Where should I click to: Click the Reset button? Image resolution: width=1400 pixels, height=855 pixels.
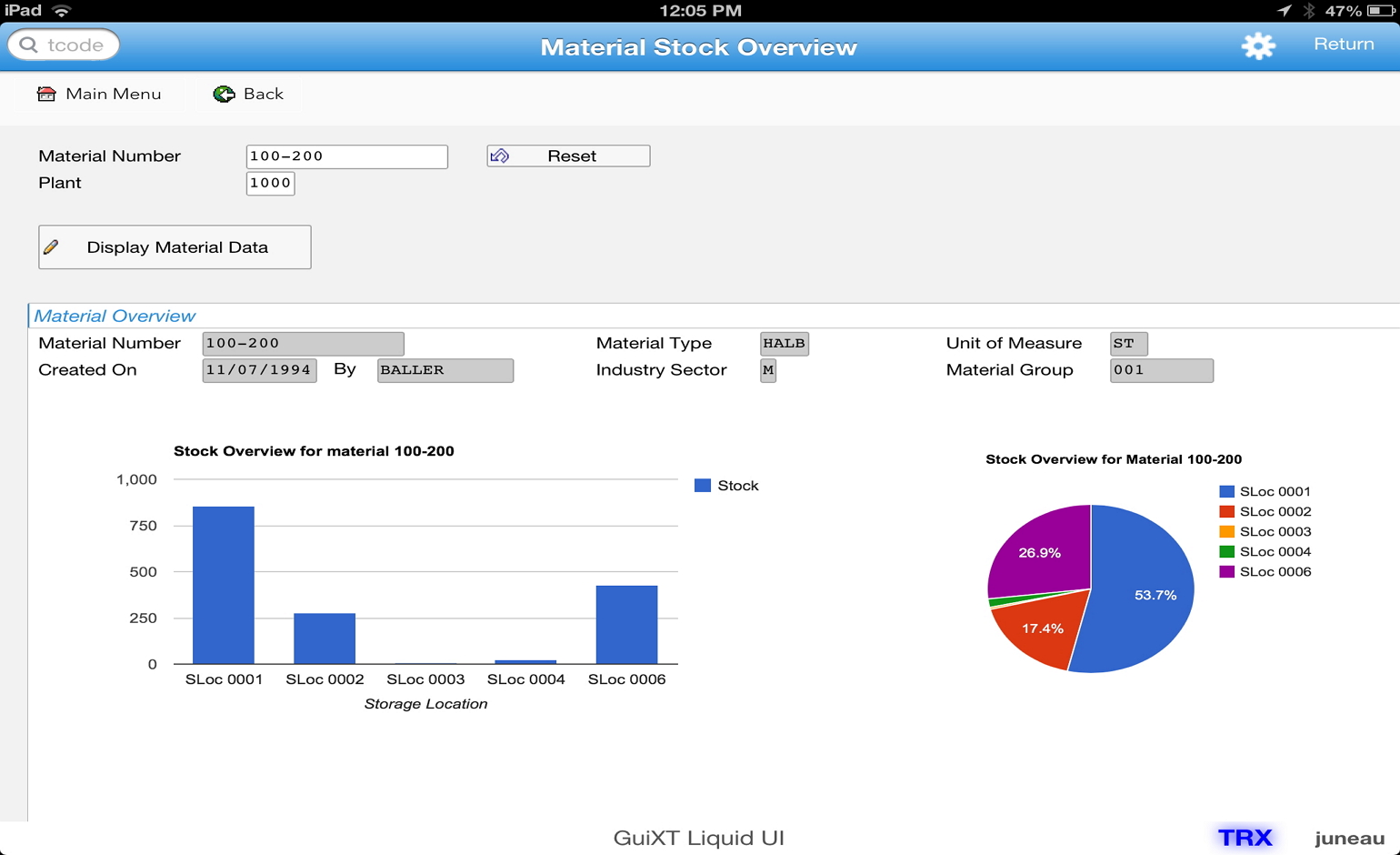(568, 156)
